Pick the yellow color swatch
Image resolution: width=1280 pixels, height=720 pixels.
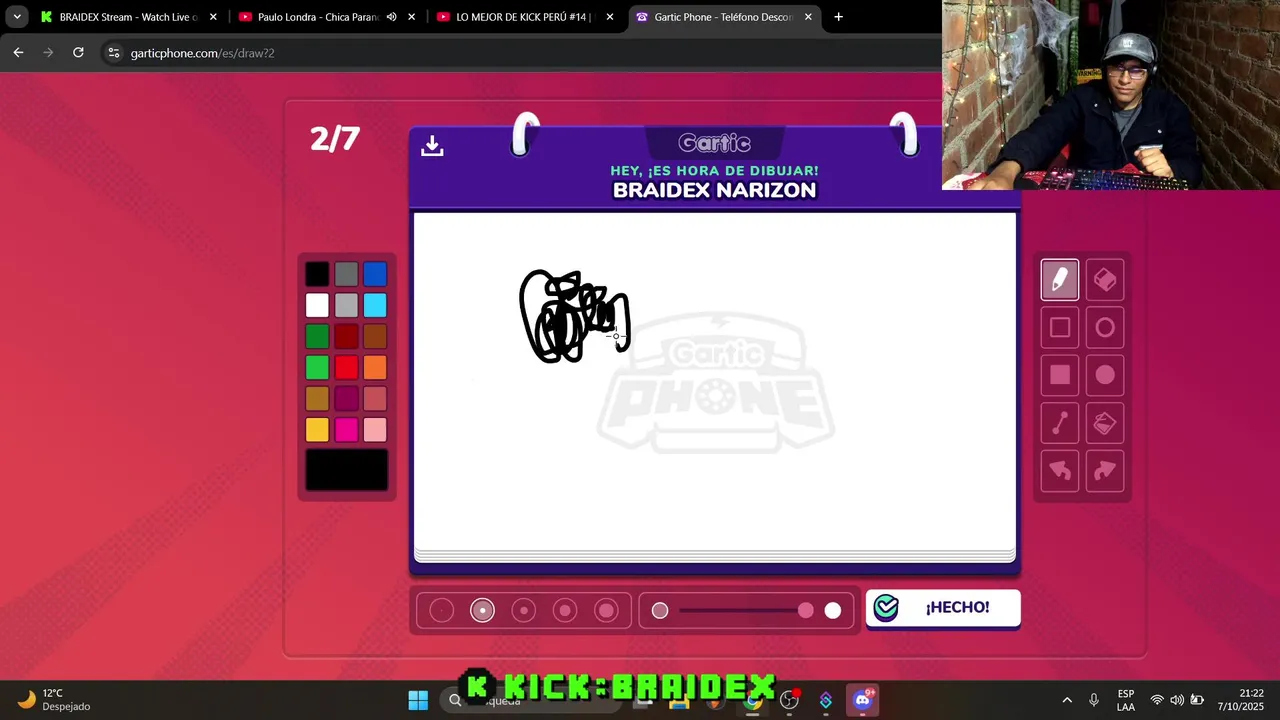coord(317,429)
